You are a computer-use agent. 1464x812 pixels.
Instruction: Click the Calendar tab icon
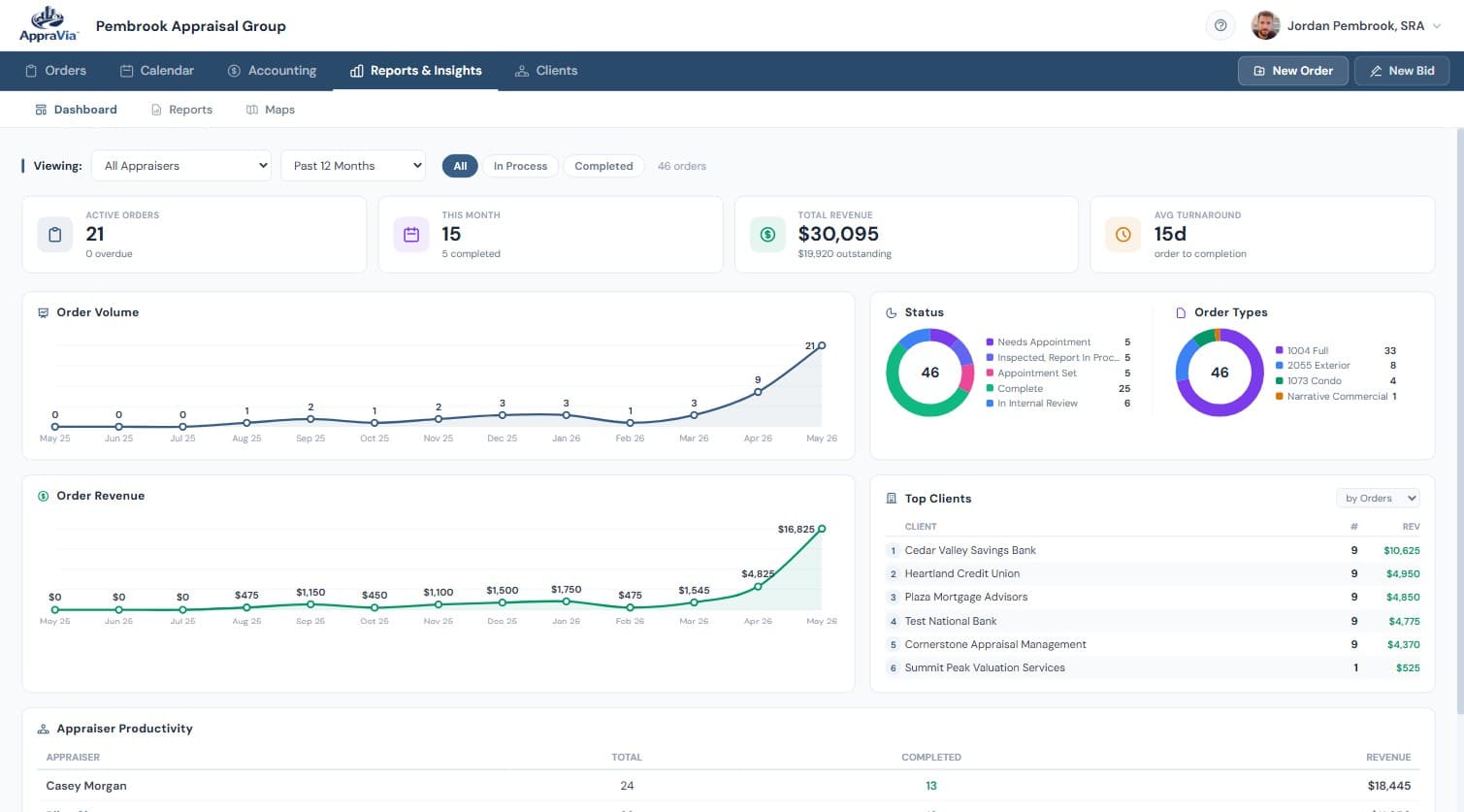[126, 71]
